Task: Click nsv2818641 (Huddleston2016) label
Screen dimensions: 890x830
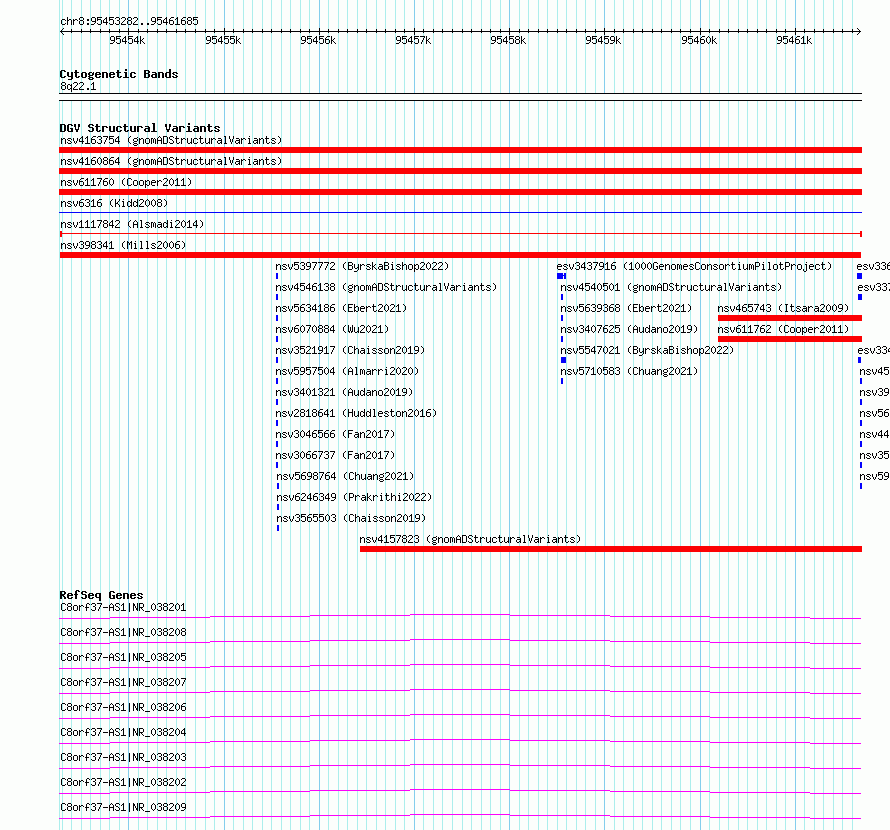Action: click(356, 413)
